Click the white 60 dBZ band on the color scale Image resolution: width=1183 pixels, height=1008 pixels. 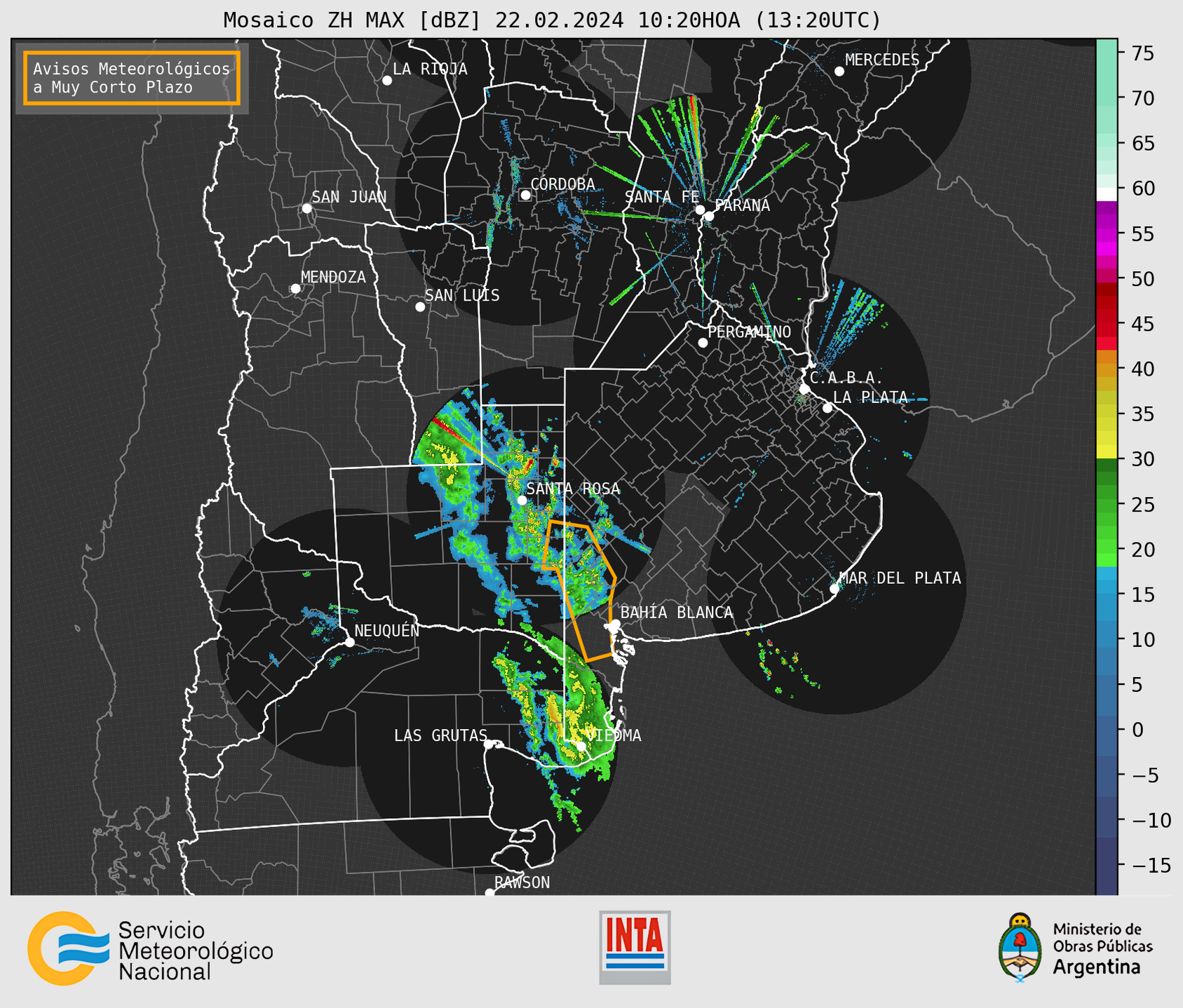pos(1107,194)
